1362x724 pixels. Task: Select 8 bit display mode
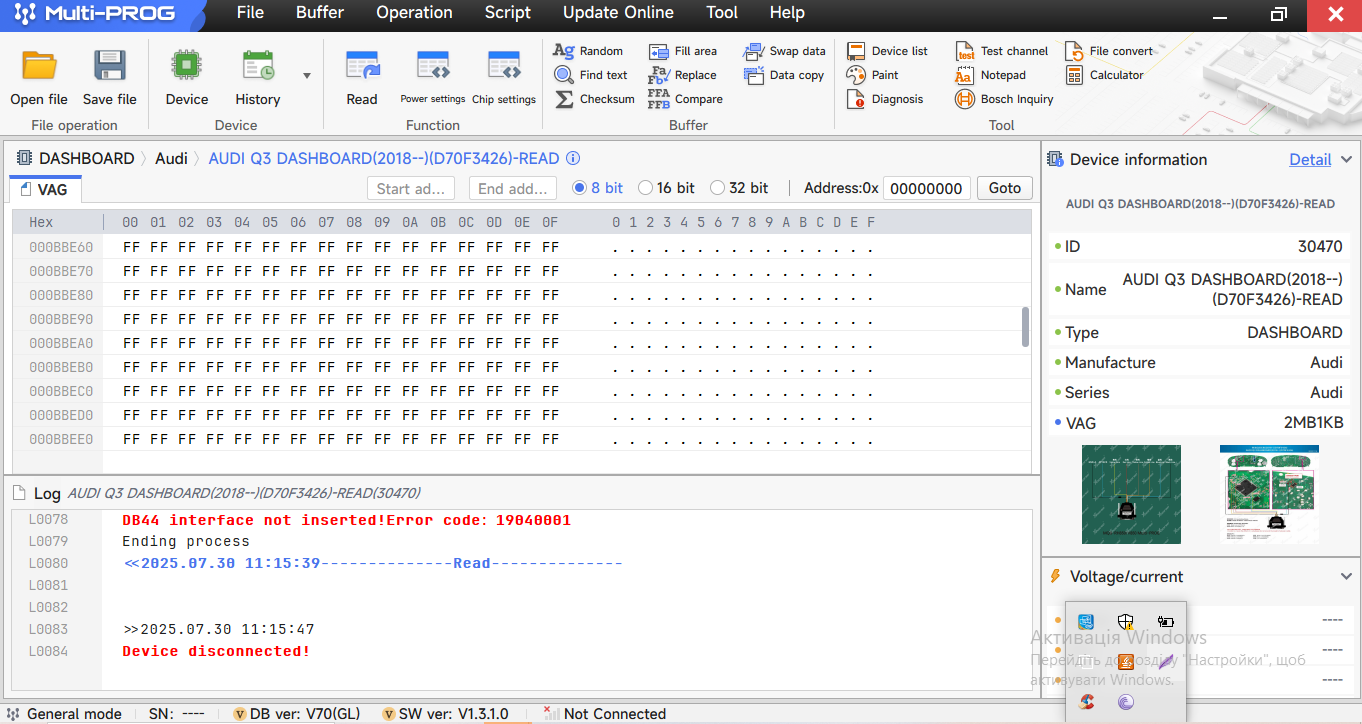(598, 188)
